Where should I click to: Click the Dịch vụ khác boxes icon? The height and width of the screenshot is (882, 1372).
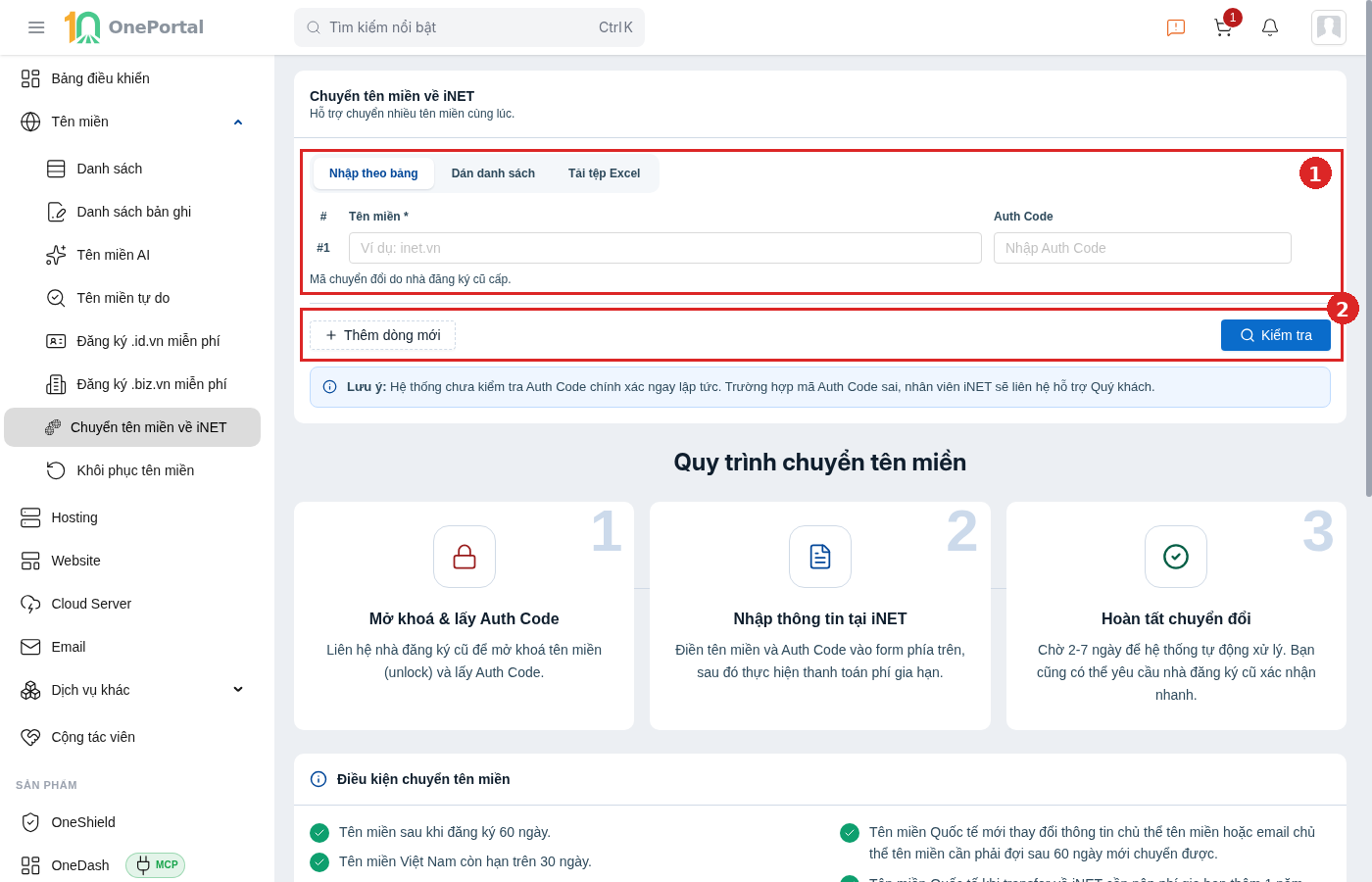30,690
